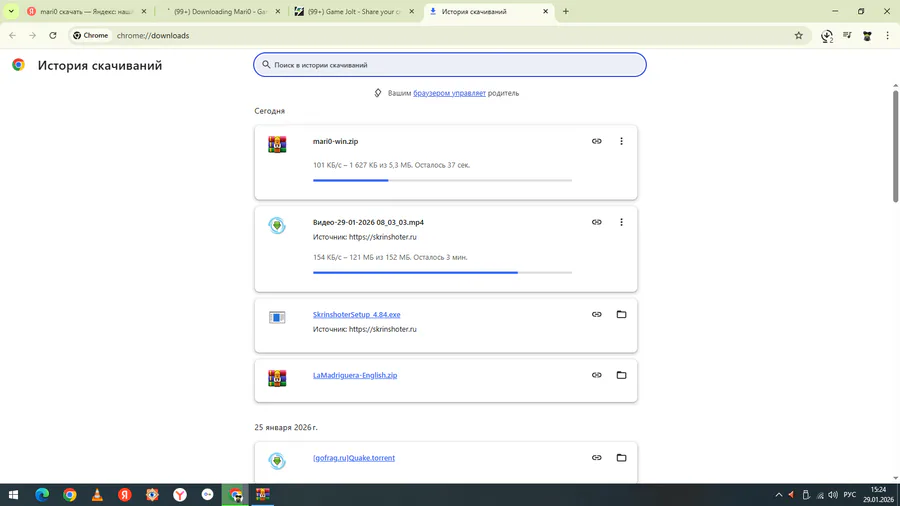Open the media controls toolbar icon
The width and height of the screenshot is (900, 506).
click(847, 36)
